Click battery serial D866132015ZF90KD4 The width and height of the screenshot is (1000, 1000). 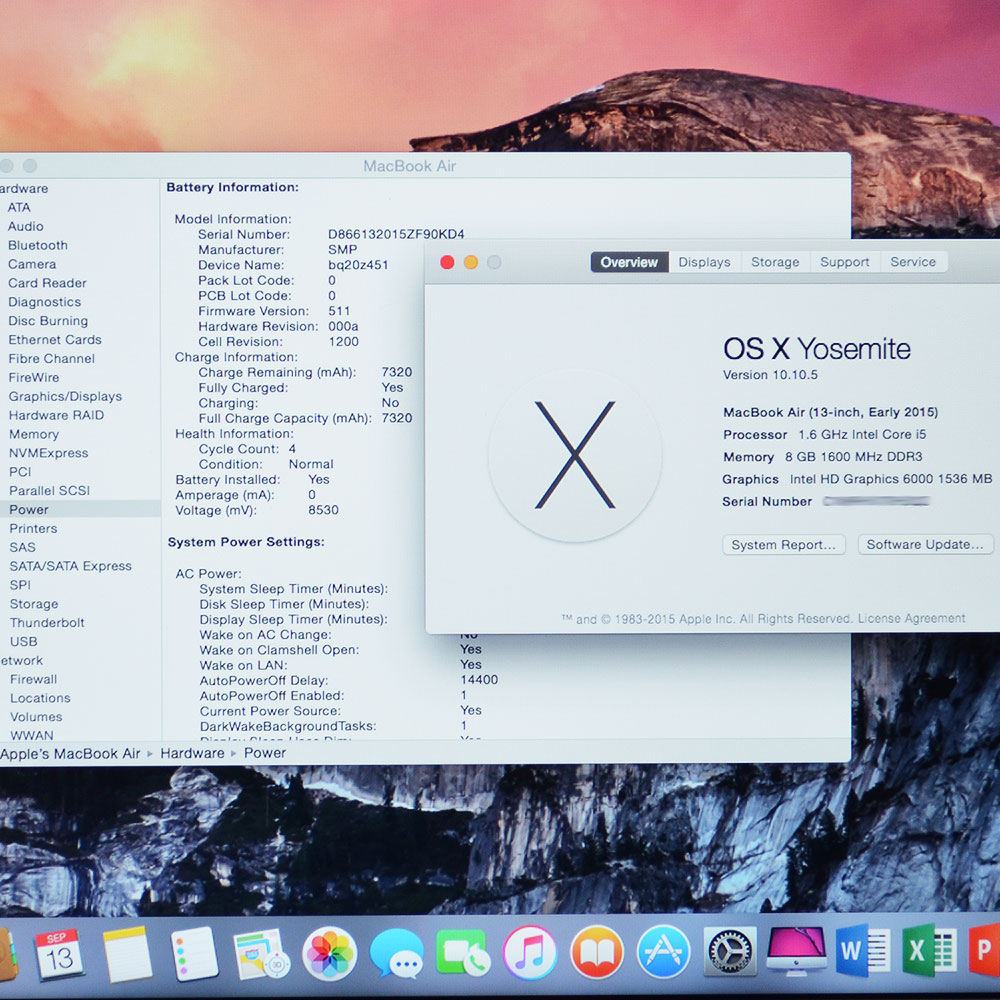pos(396,234)
